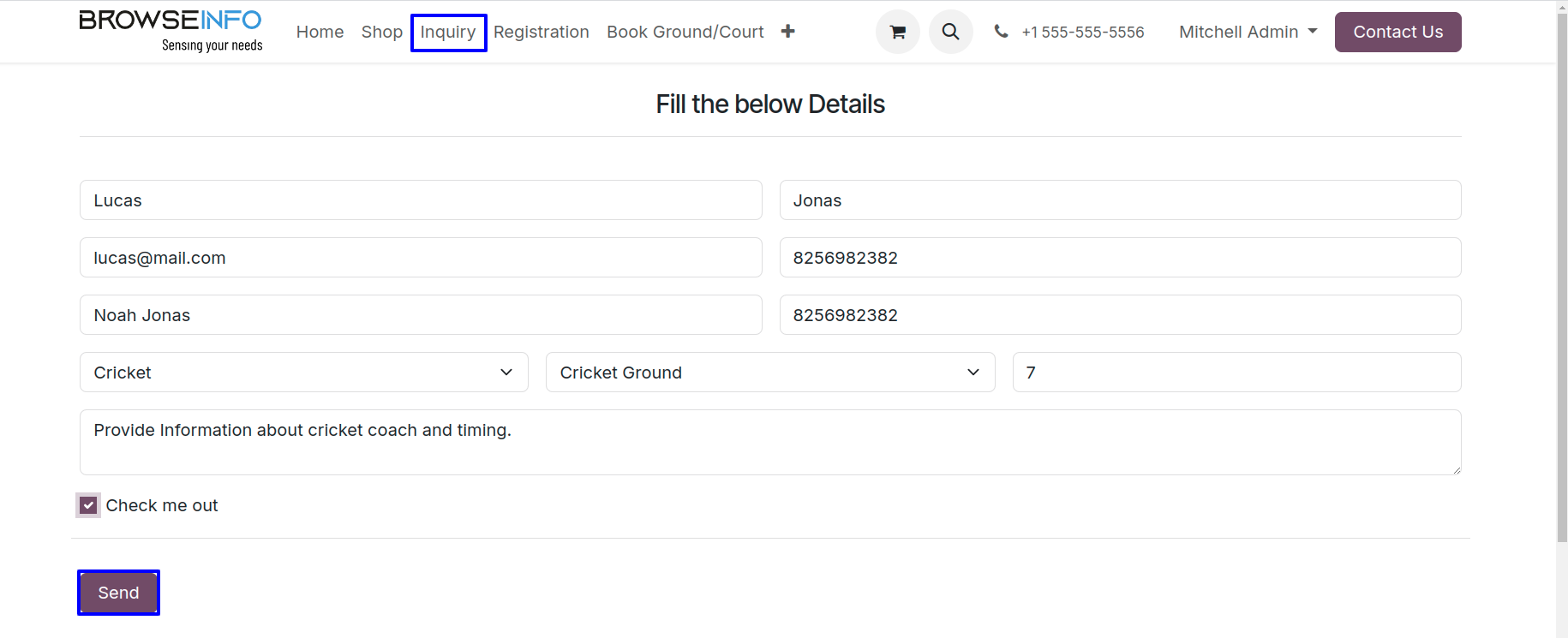Click the page vertical scrollbar
Screen dimensions: 1568x638
click(1562, 274)
